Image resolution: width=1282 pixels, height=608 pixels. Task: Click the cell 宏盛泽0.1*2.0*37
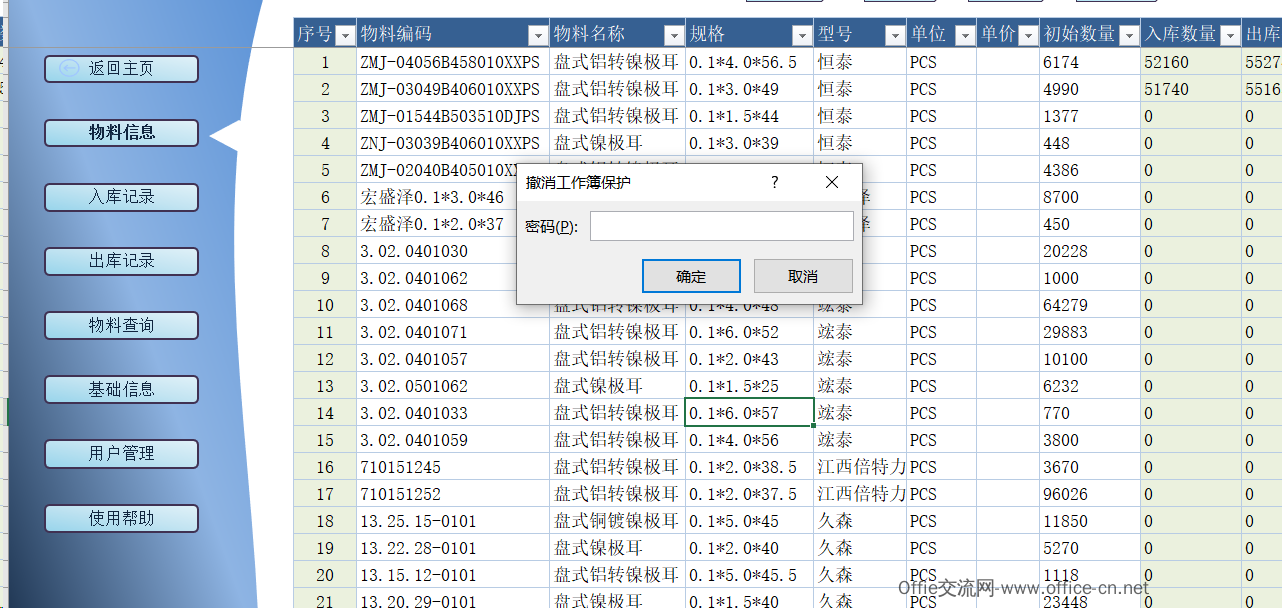[x=436, y=224]
